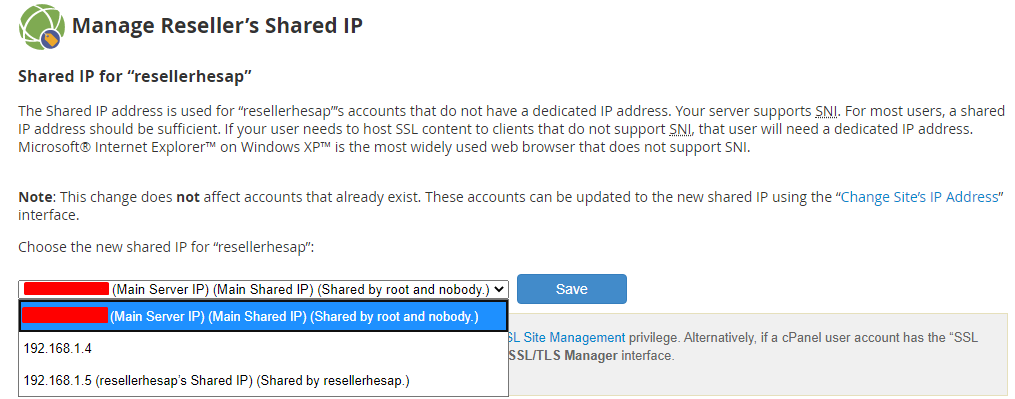
Task: Click the dropdown chevron arrow beside Save
Action: [498, 290]
